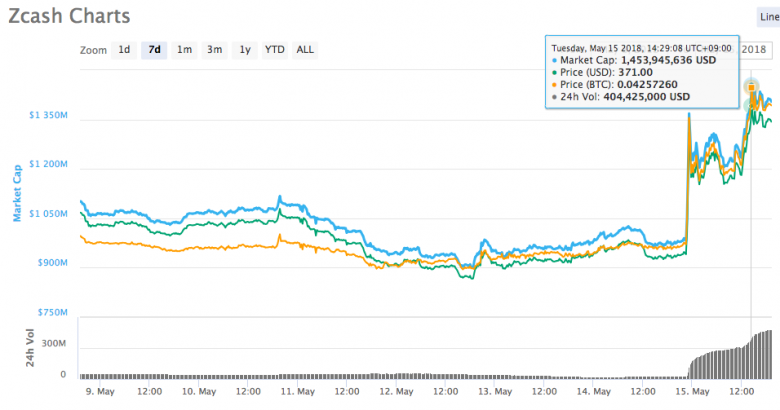Set chart zoom to 1y

[245, 50]
